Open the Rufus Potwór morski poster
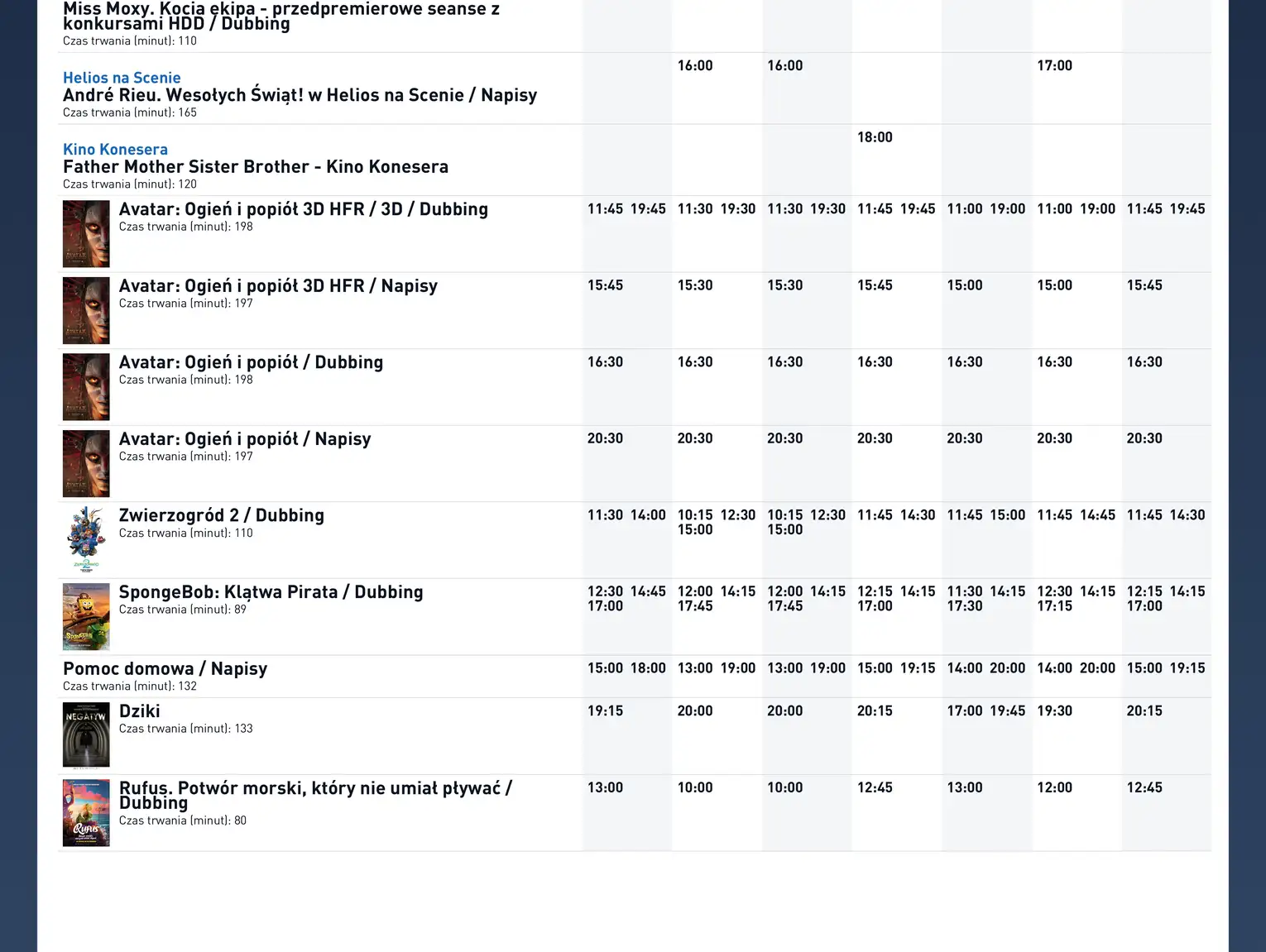The height and width of the screenshot is (952, 1266). coord(86,812)
